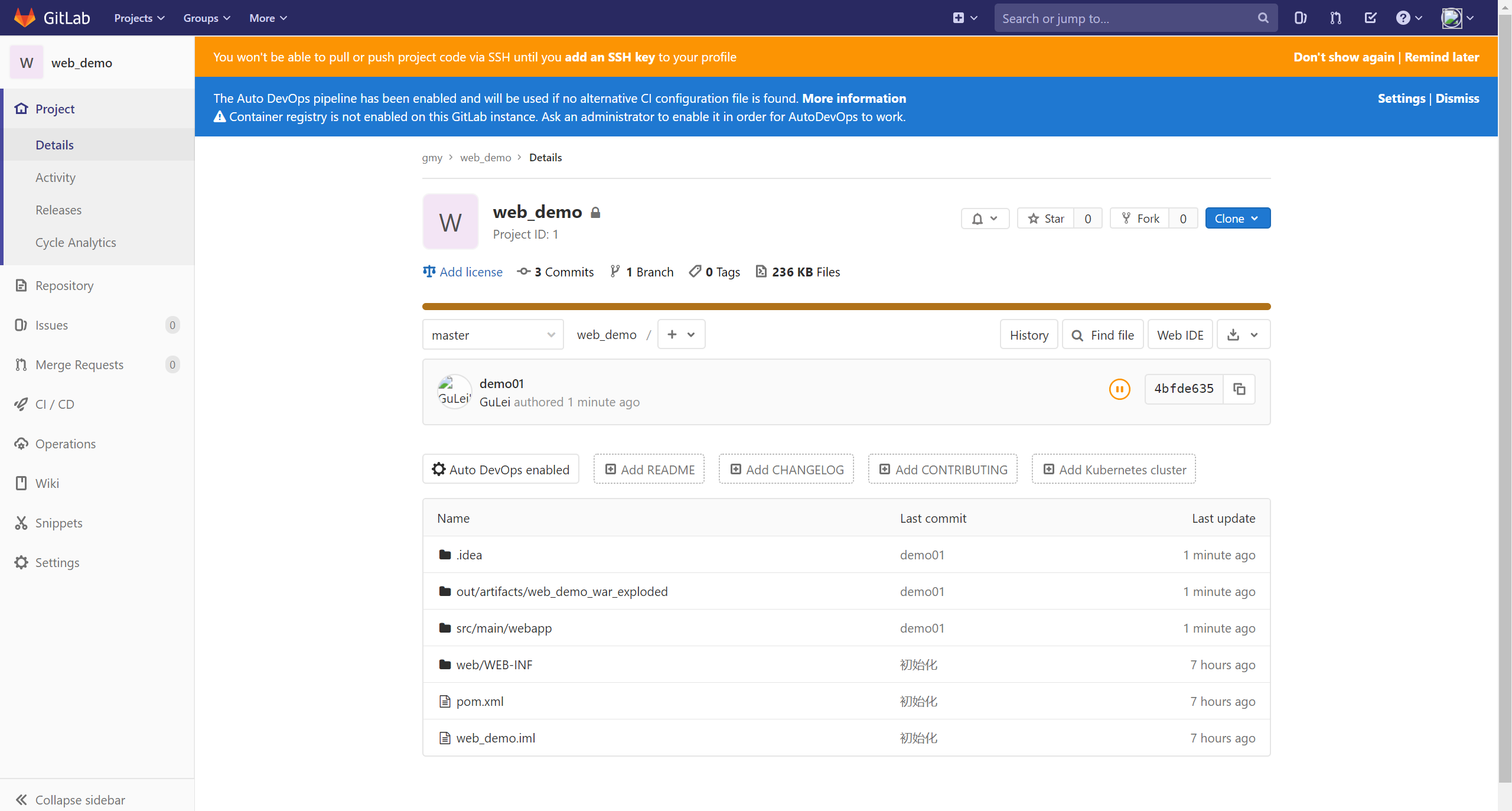Dismiss the Auto DevOps pipeline notice
1512x811 pixels.
(1458, 98)
